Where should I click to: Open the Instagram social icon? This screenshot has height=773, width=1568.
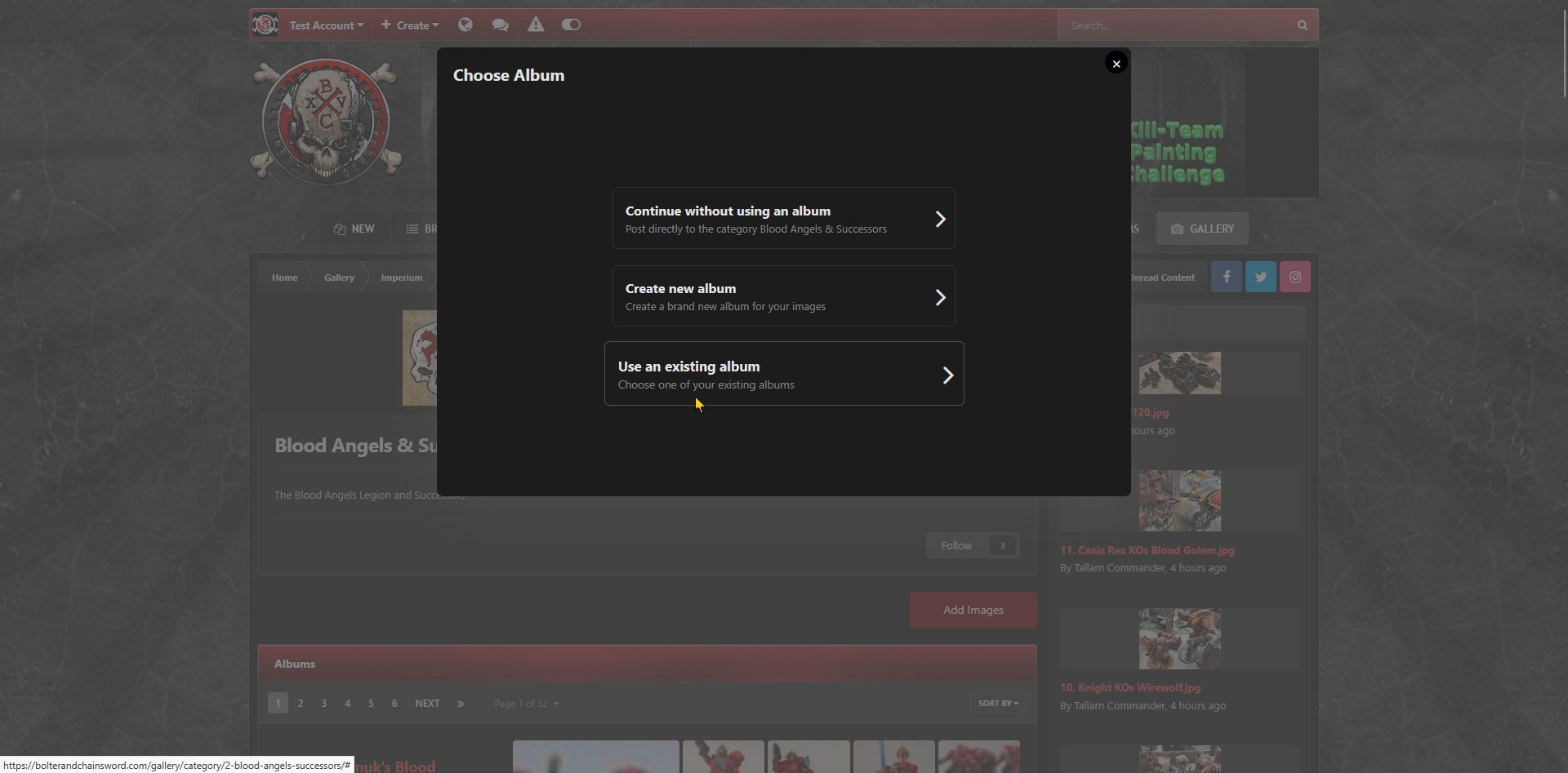coord(1295,278)
